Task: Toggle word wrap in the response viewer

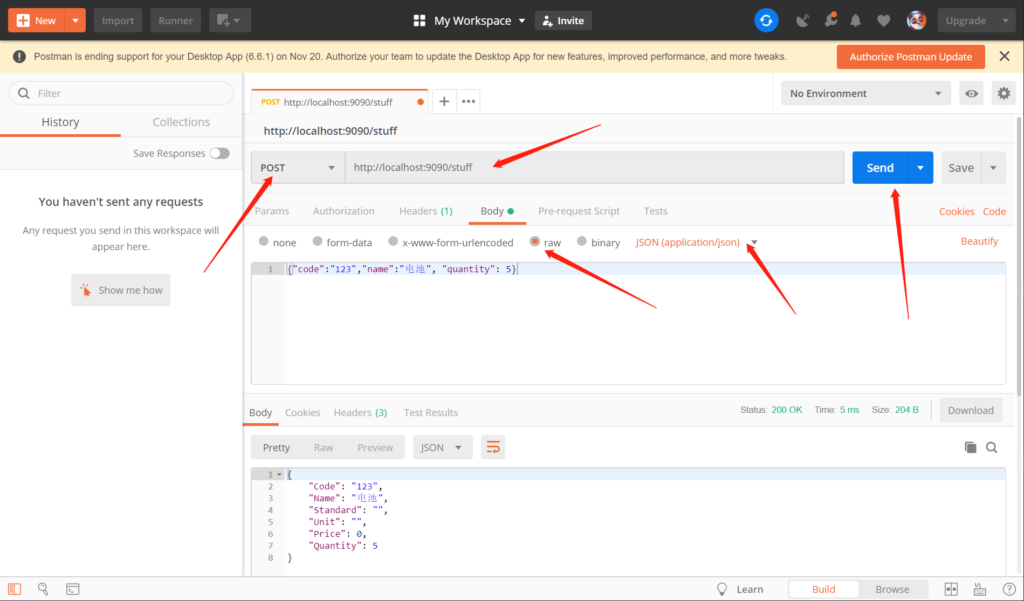Action: coord(493,447)
